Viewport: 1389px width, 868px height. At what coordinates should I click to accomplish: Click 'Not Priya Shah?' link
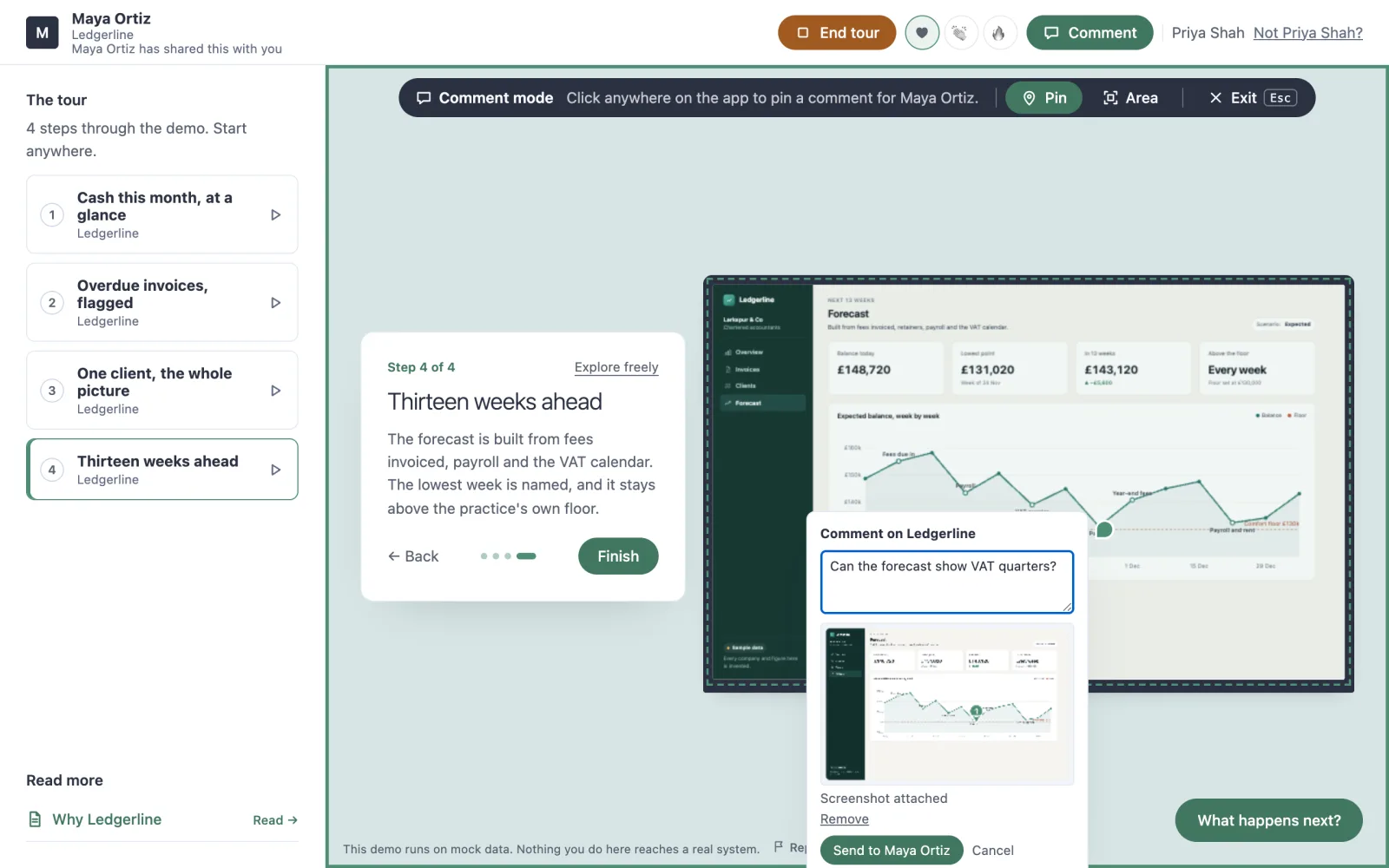(1307, 33)
